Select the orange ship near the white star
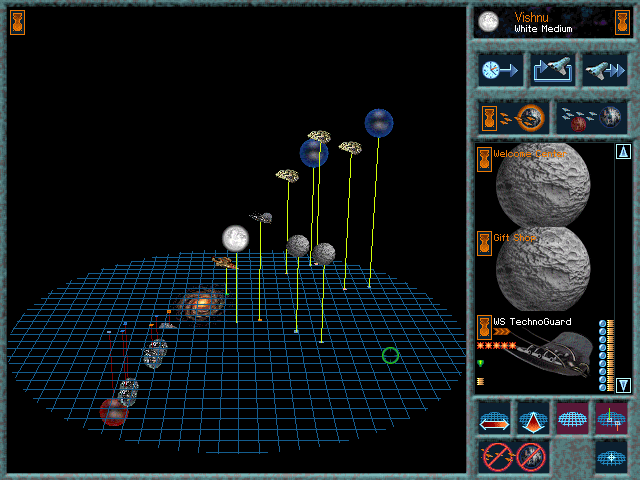Image resolution: width=640 pixels, height=480 pixels. point(224,262)
